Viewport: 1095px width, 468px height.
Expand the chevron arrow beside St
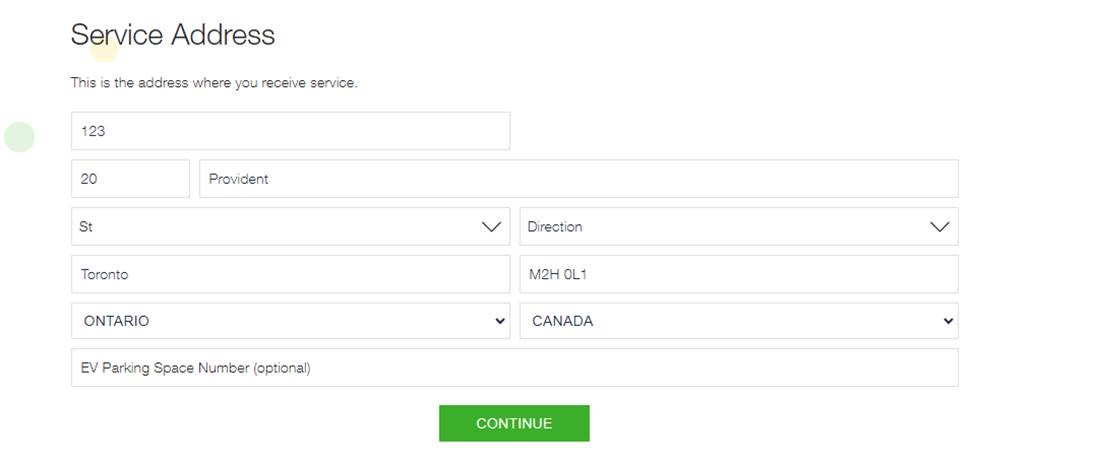pyautogui.click(x=492, y=227)
